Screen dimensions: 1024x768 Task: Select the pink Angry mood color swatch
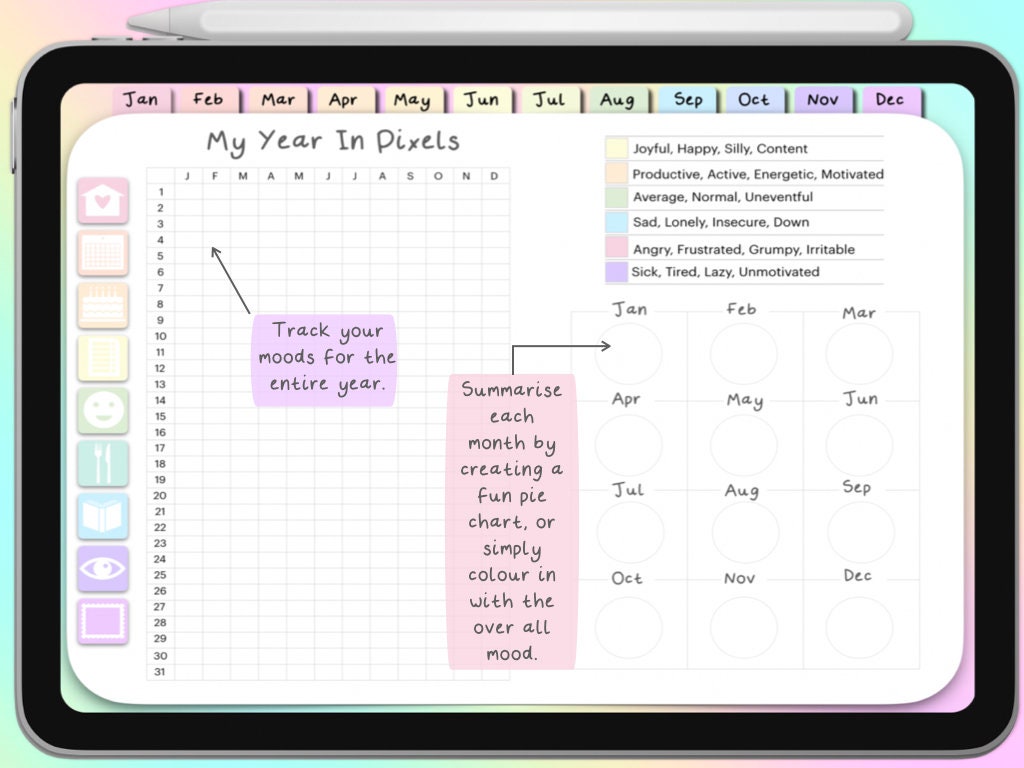[x=617, y=247]
